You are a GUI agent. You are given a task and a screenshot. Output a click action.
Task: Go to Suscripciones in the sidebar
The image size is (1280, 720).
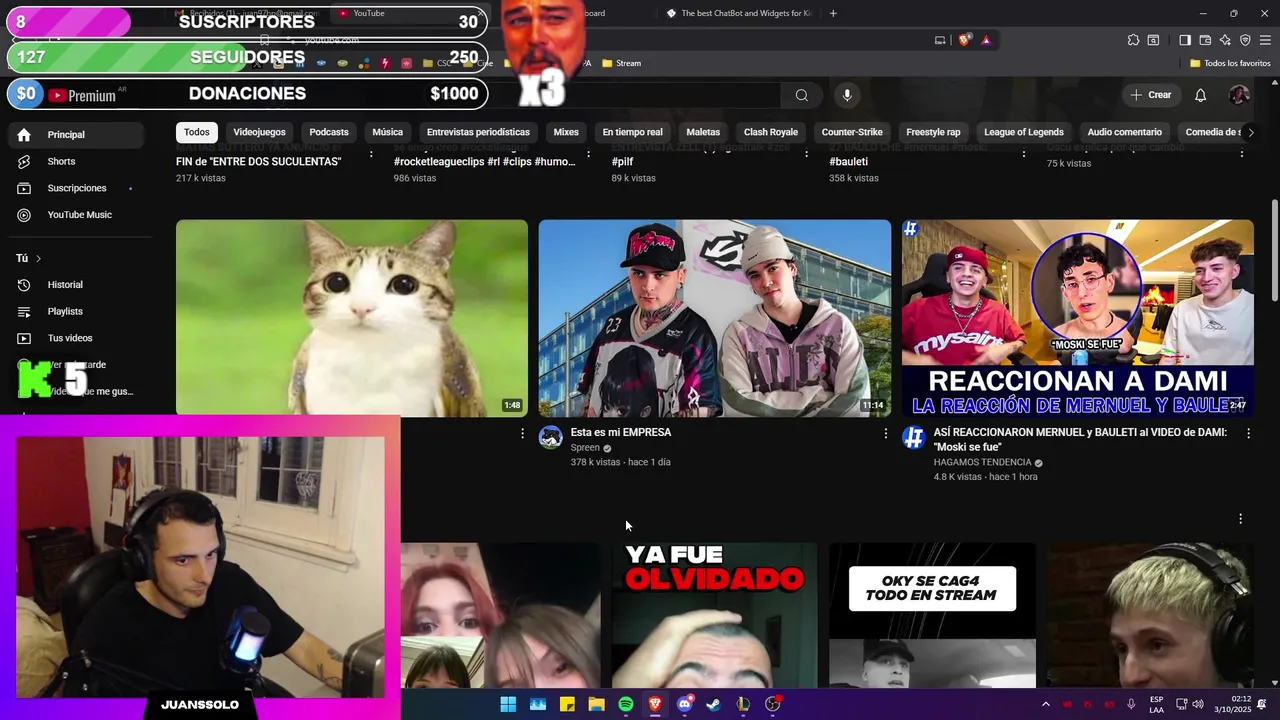(75, 188)
